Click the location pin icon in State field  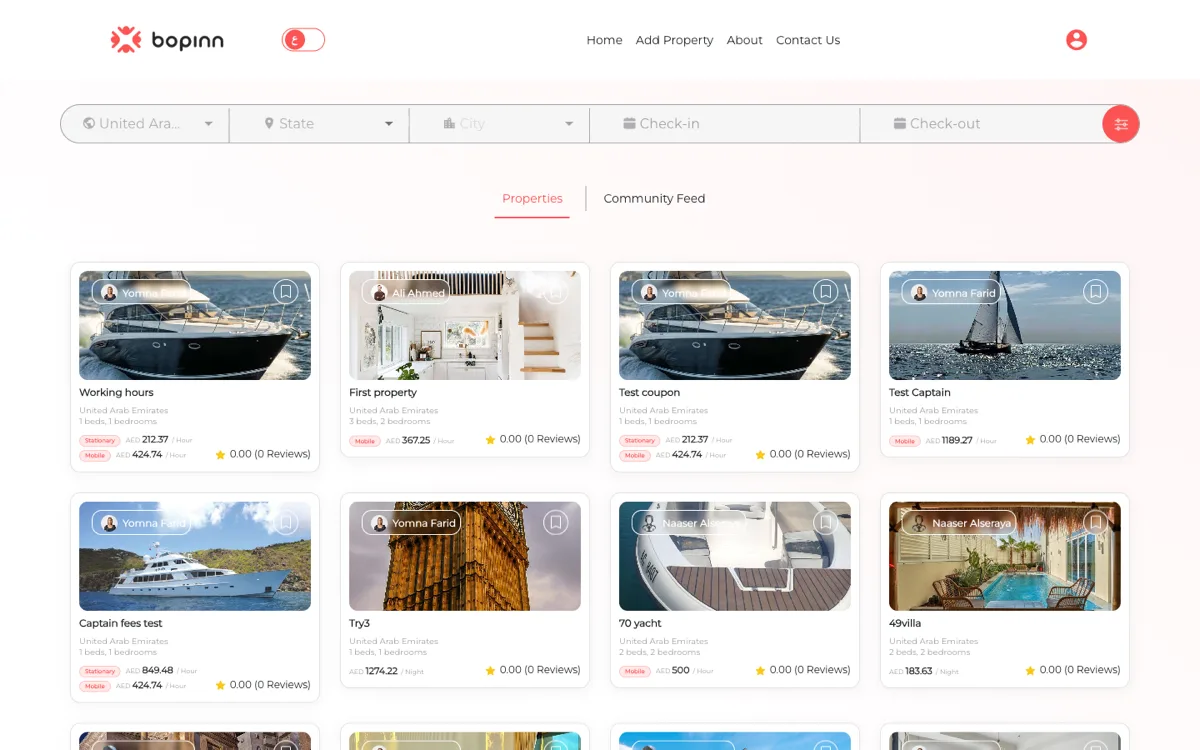pos(269,124)
